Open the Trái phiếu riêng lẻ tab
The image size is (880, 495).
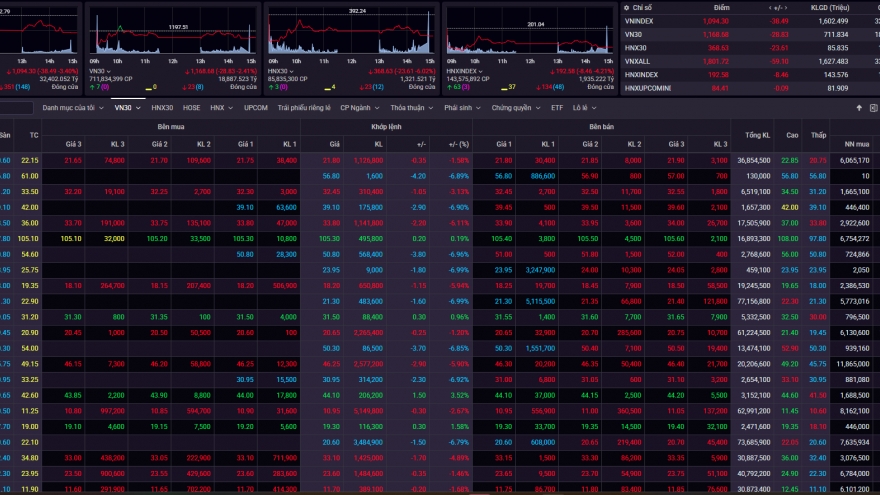[x=304, y=107]
